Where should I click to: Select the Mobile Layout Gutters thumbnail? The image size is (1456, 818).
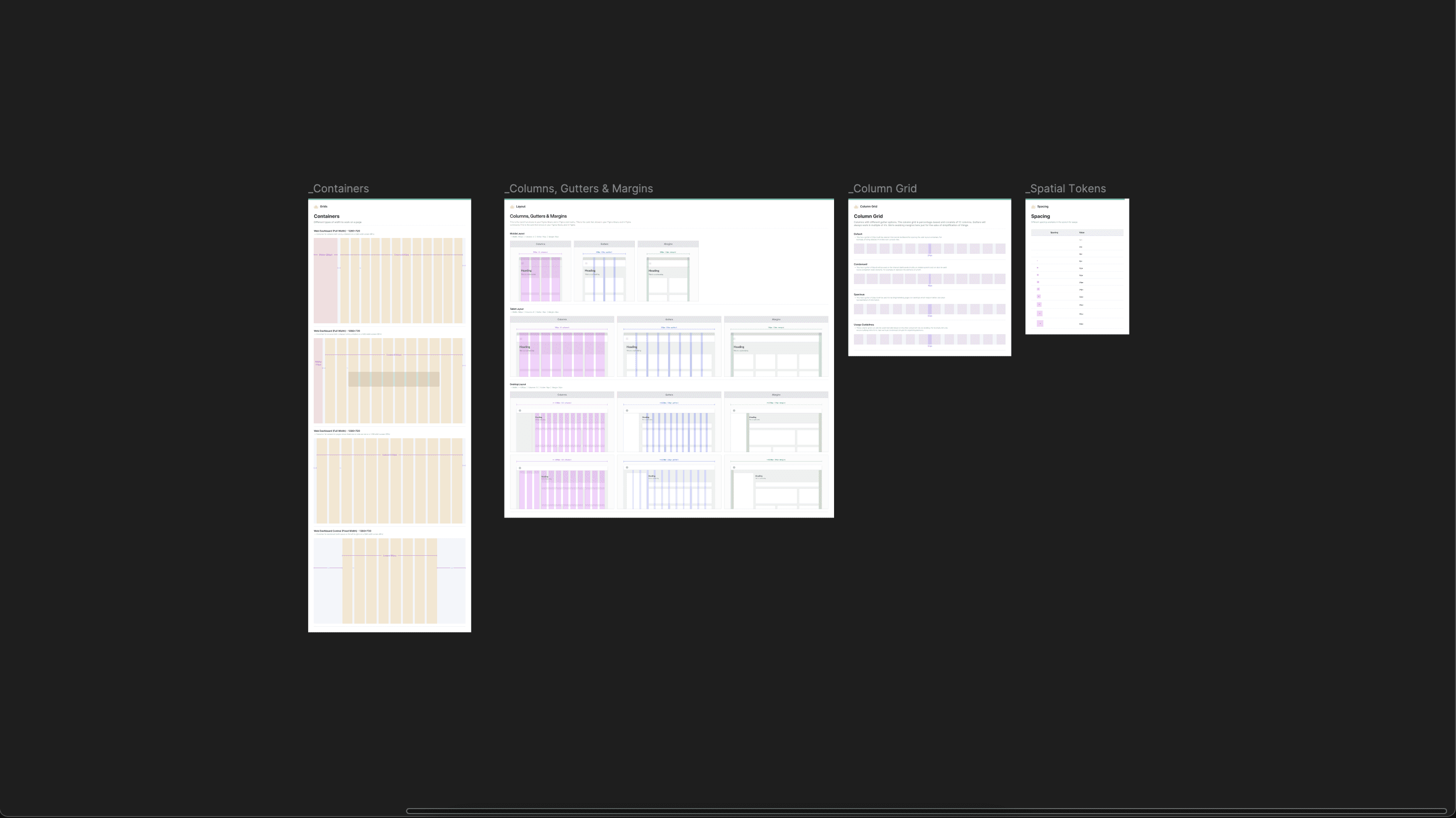pos(604,277)
